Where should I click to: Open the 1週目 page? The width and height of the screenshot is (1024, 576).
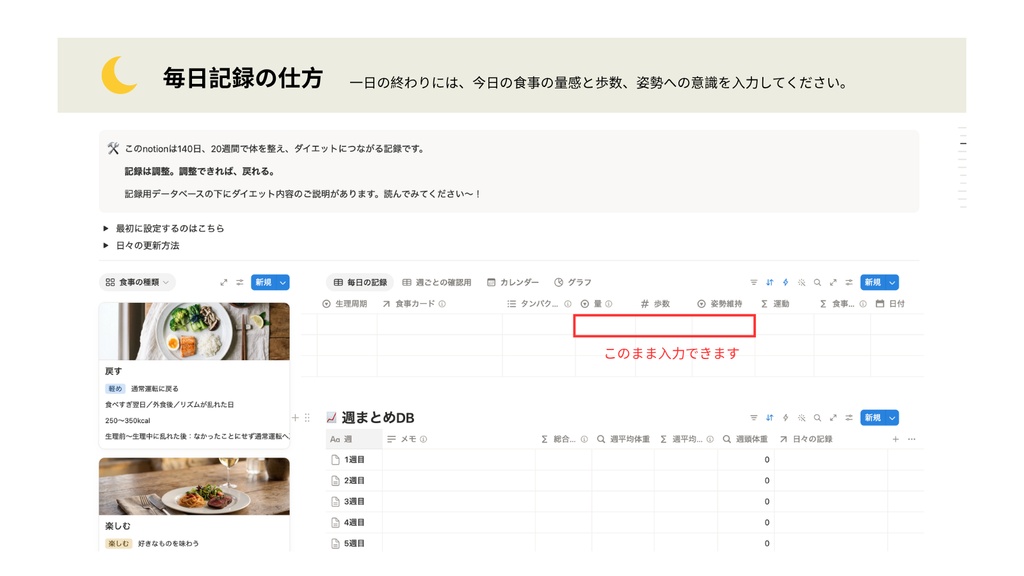coord(354,460)
